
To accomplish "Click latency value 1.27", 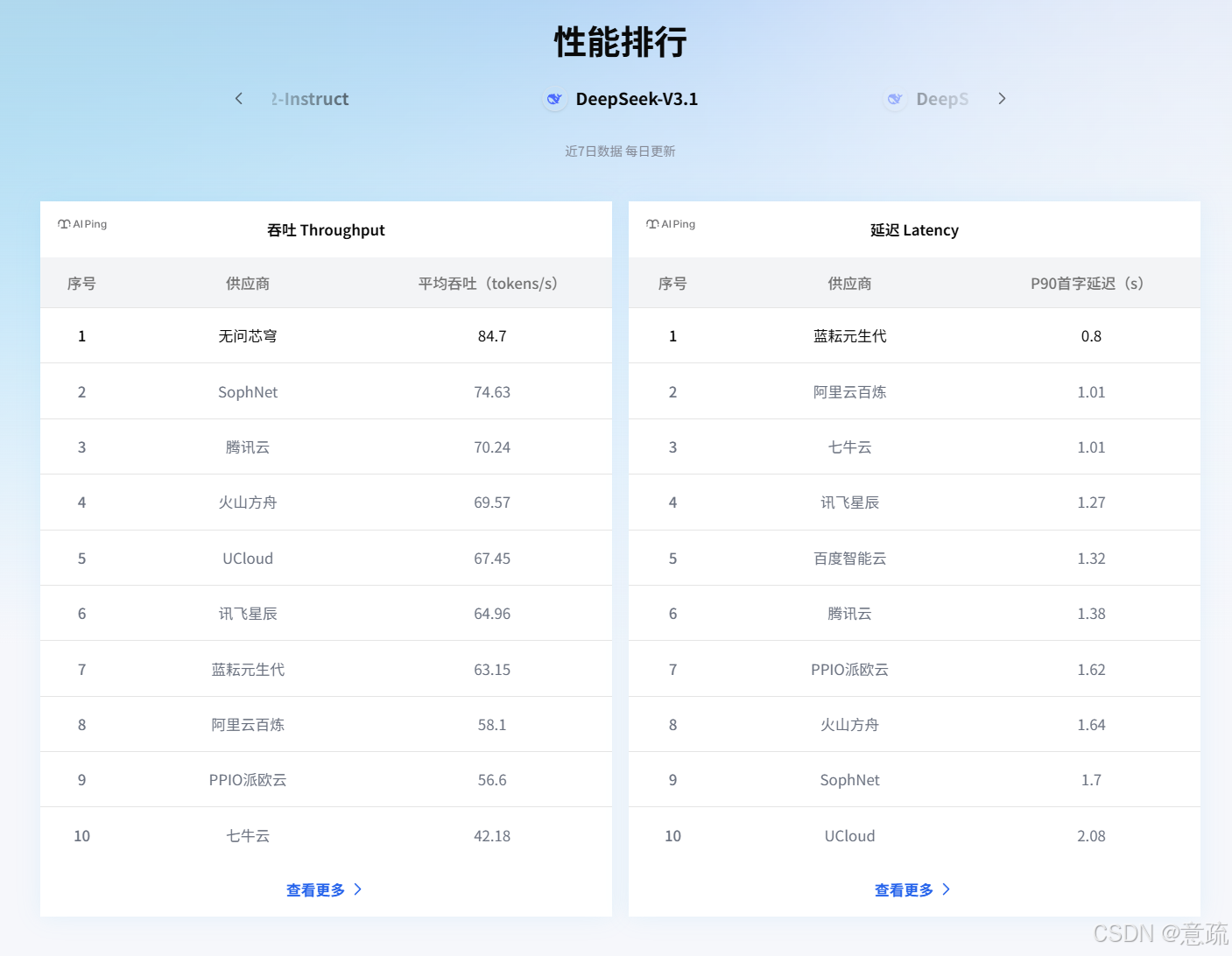I will 1091,503.
